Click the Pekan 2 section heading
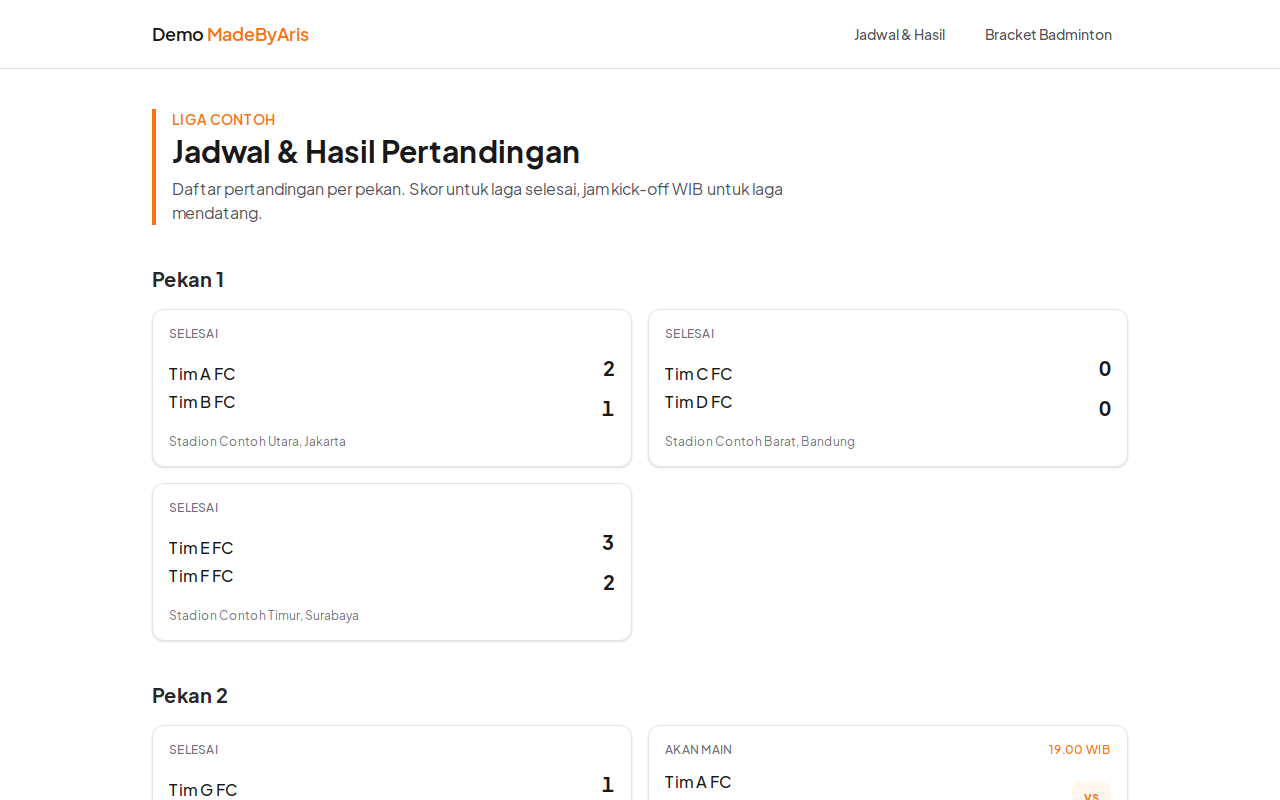This screenshot has width=1280, height=800. (x=190, y=695)
